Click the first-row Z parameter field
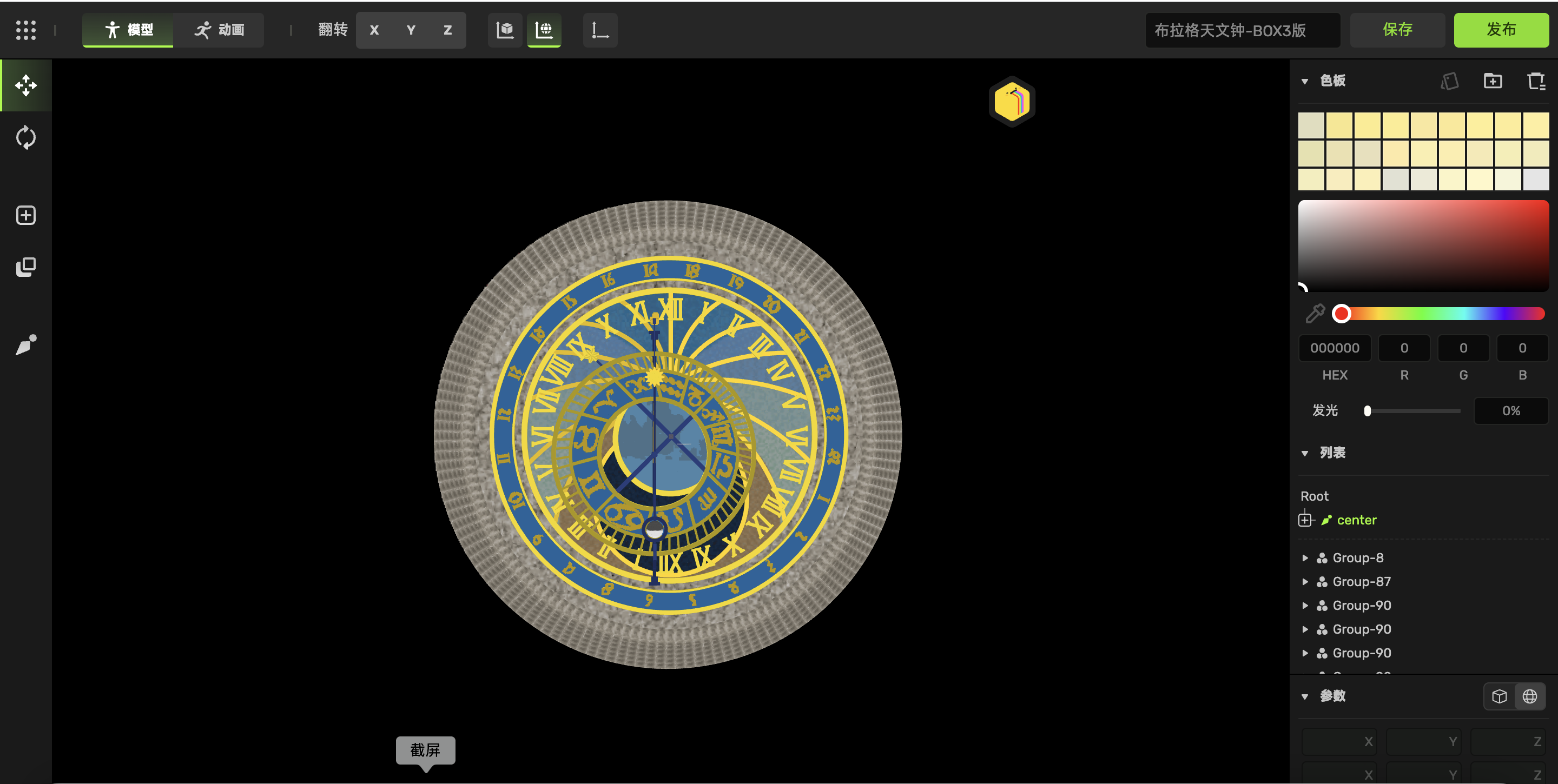Screen dimensions: 1558x784 [x=1508, y=742]
